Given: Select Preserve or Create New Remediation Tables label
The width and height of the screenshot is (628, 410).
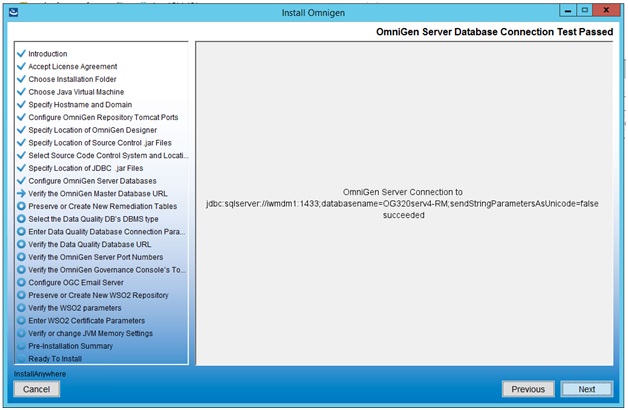Looking at the screenshot, I should pyautogui.click(x=103, y=206).
